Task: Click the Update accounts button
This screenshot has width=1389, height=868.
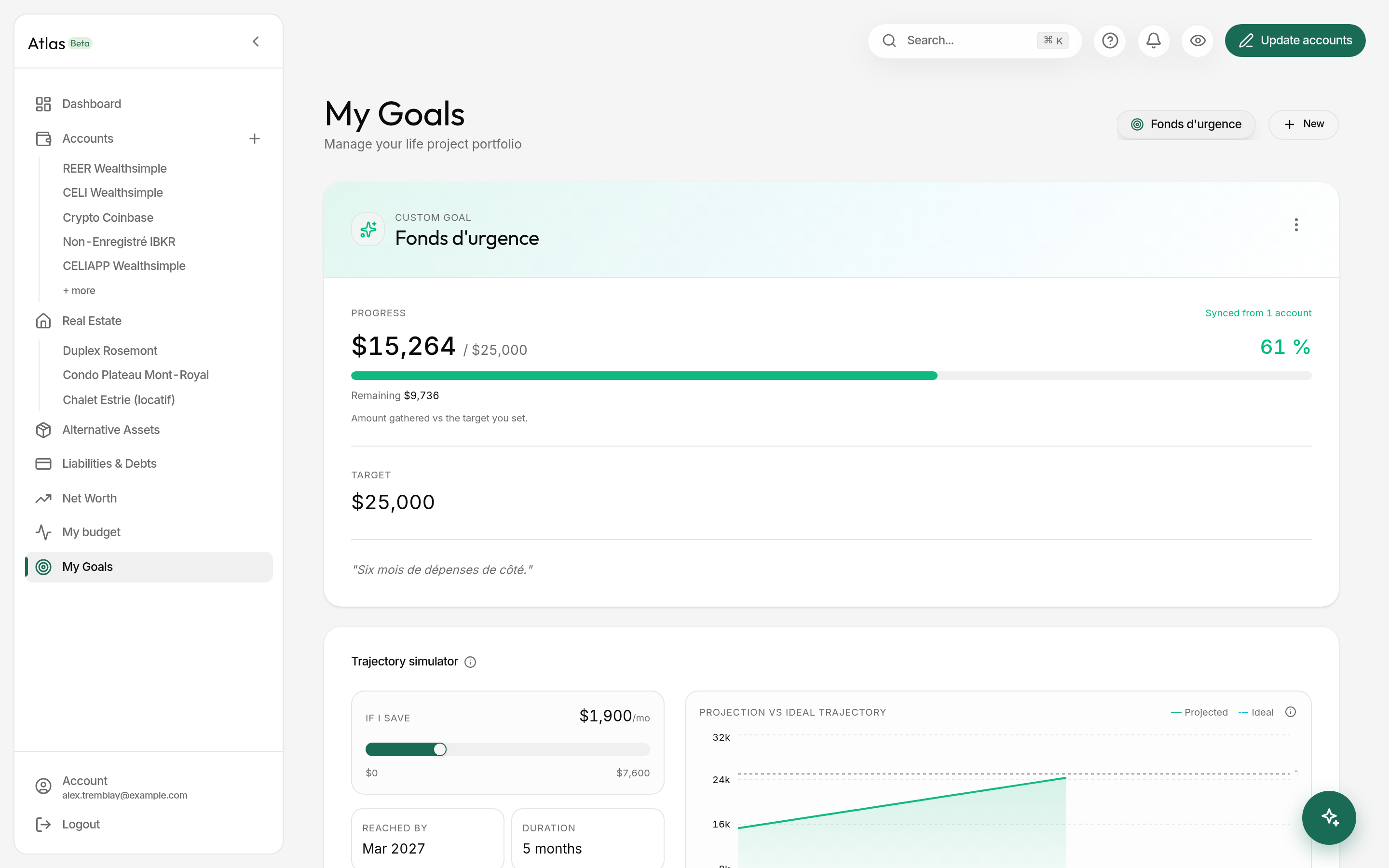Action: [1295, 40]
